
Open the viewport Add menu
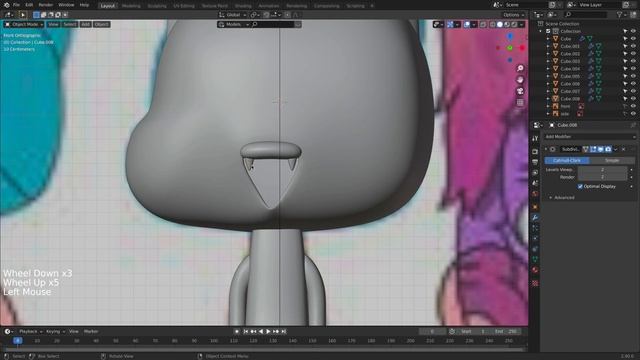pyautogui.click(x=85, y=24)
